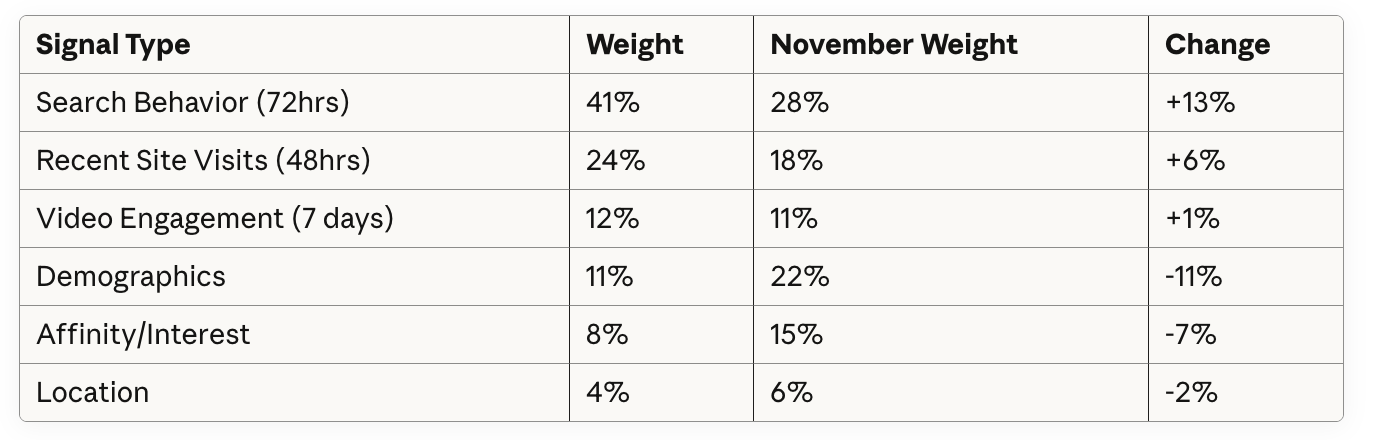Click the Change column header

pyautogui.click(x=1217, y=45)
